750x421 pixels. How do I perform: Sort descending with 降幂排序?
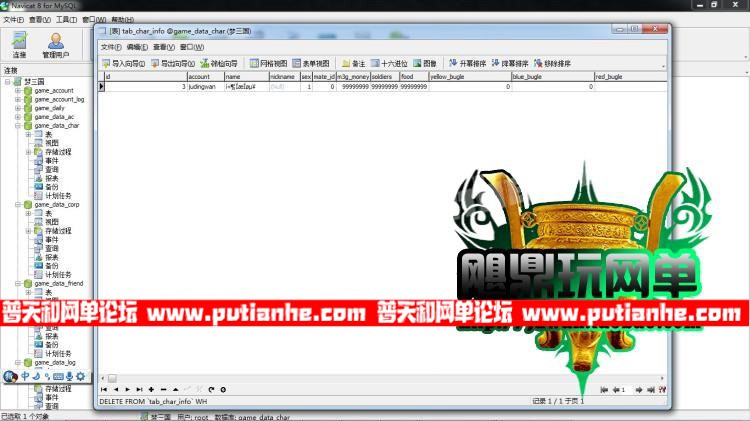click(x=509, y=63)
